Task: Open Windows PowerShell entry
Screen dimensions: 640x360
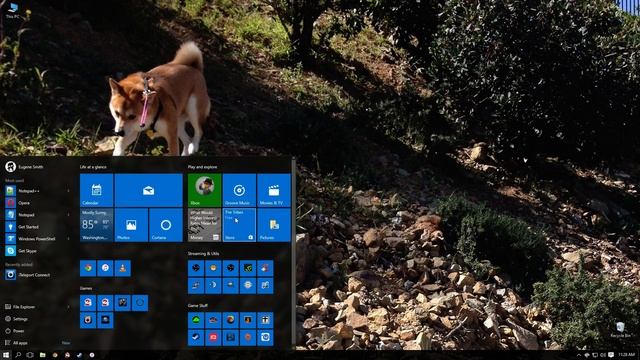Action: pos(37,239)
